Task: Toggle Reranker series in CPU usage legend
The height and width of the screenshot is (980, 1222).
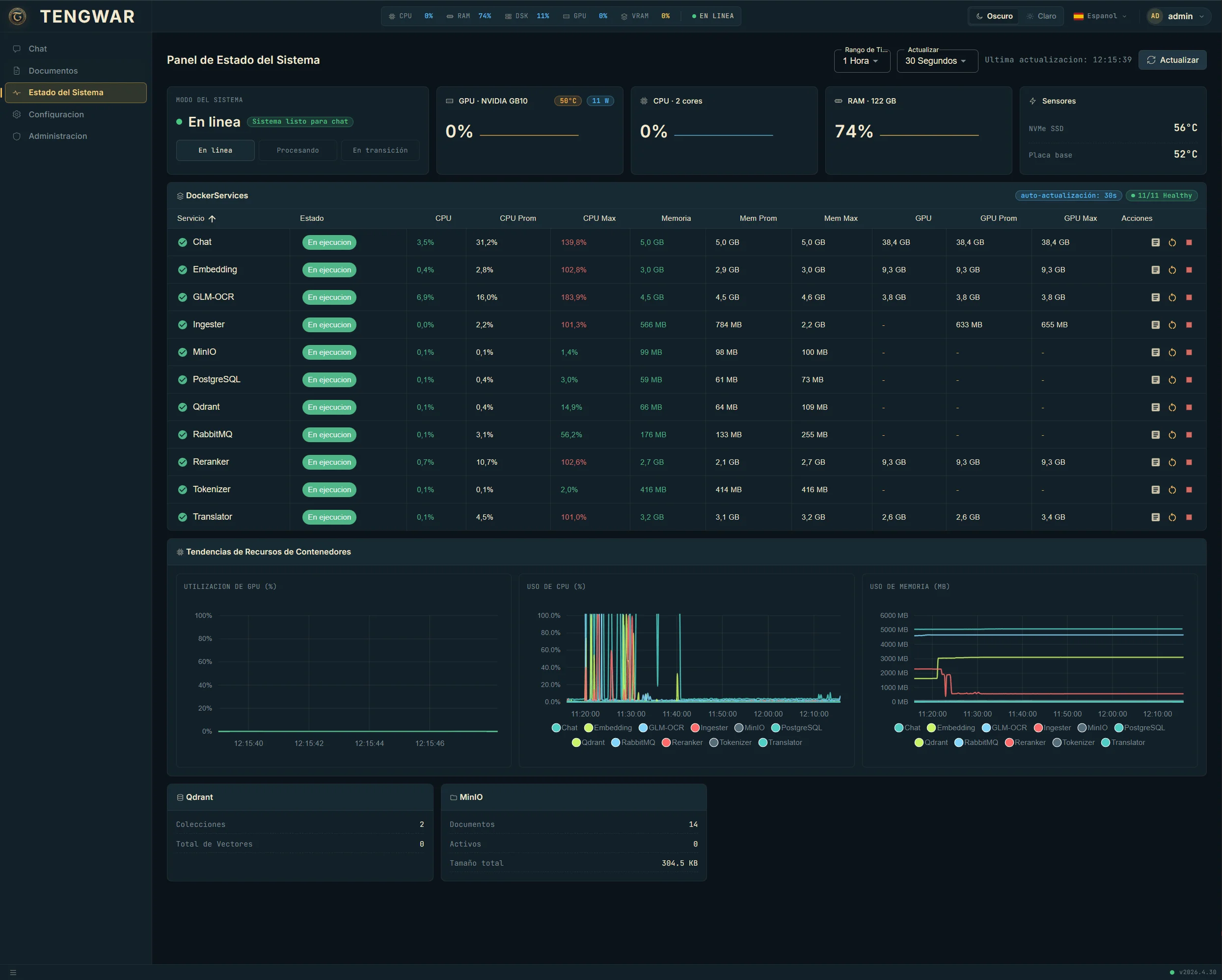Action: pos(682,742)
